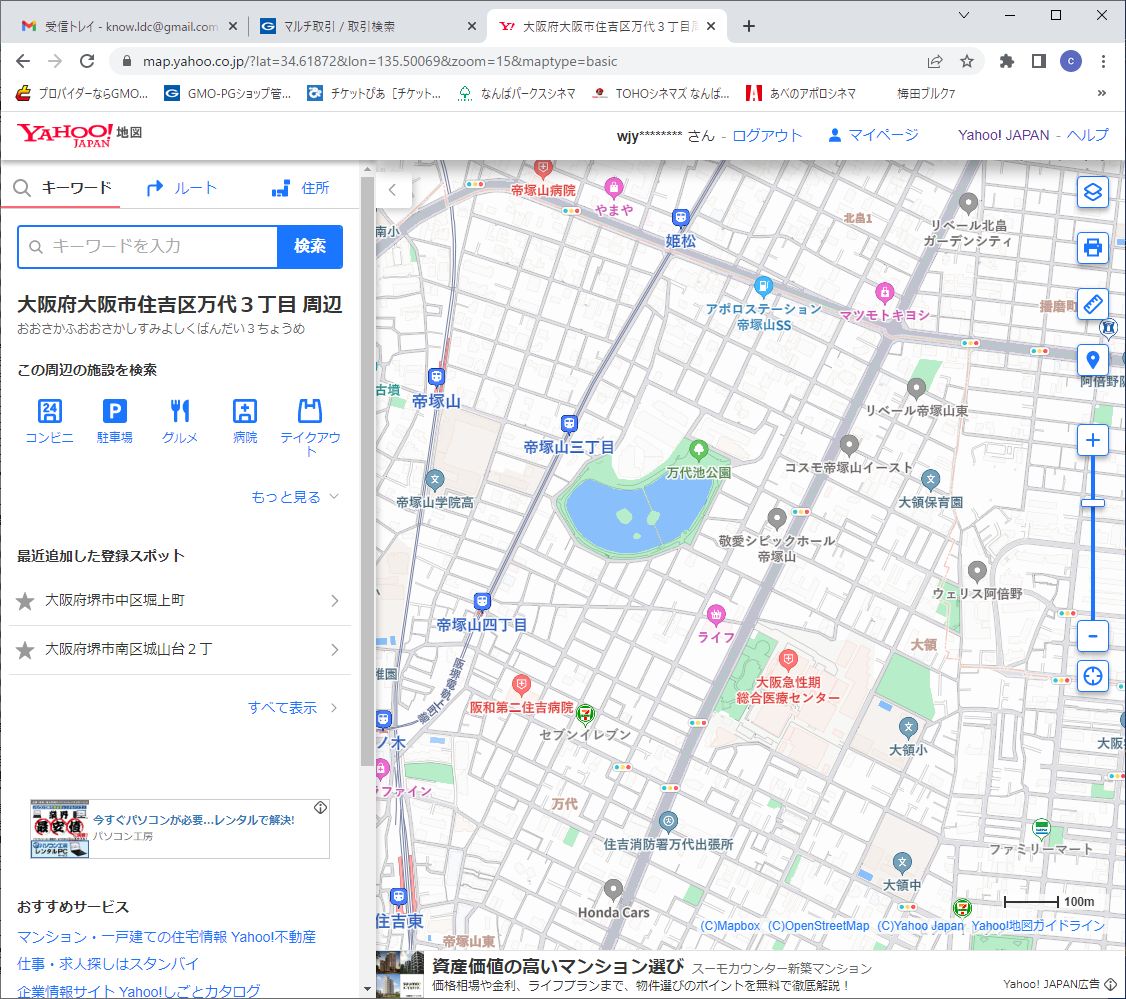This screenshot has width=1126, height=999.
Task: Bookmark this page with star icon
Action: pyautogui.click(x=967, y=61)
